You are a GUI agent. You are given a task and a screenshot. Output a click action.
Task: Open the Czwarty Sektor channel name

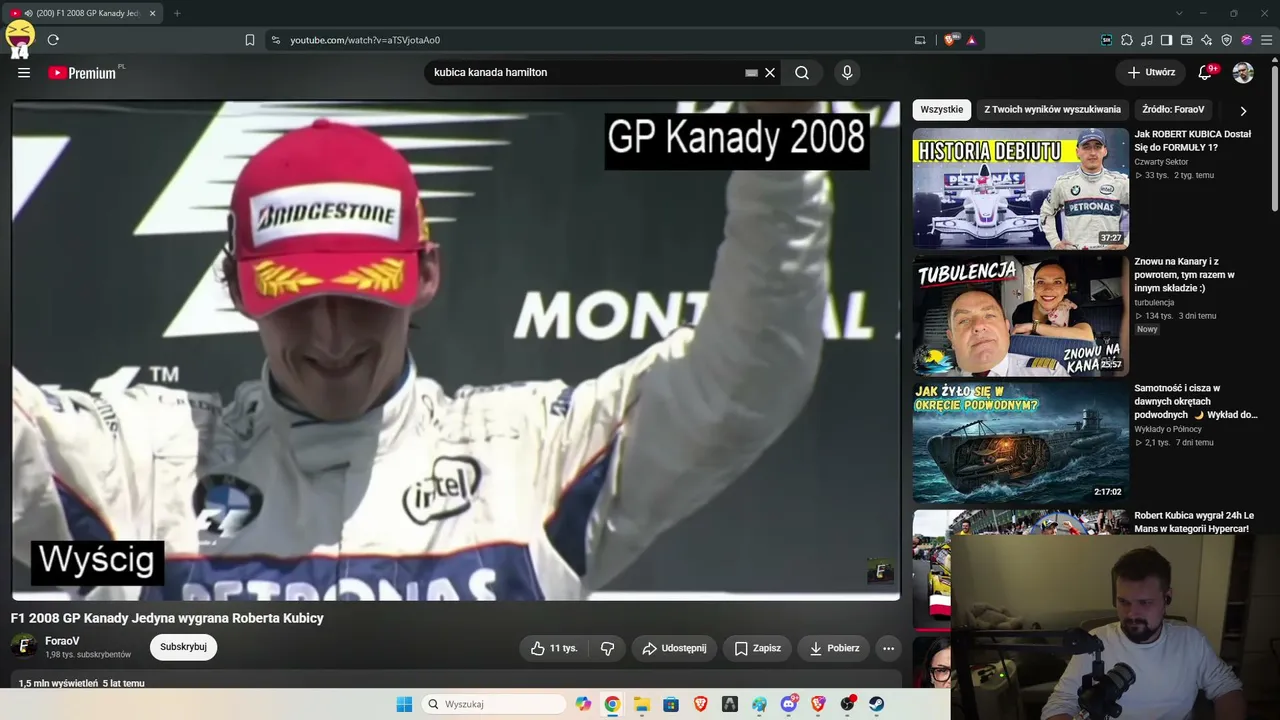tap(1161, 162)
